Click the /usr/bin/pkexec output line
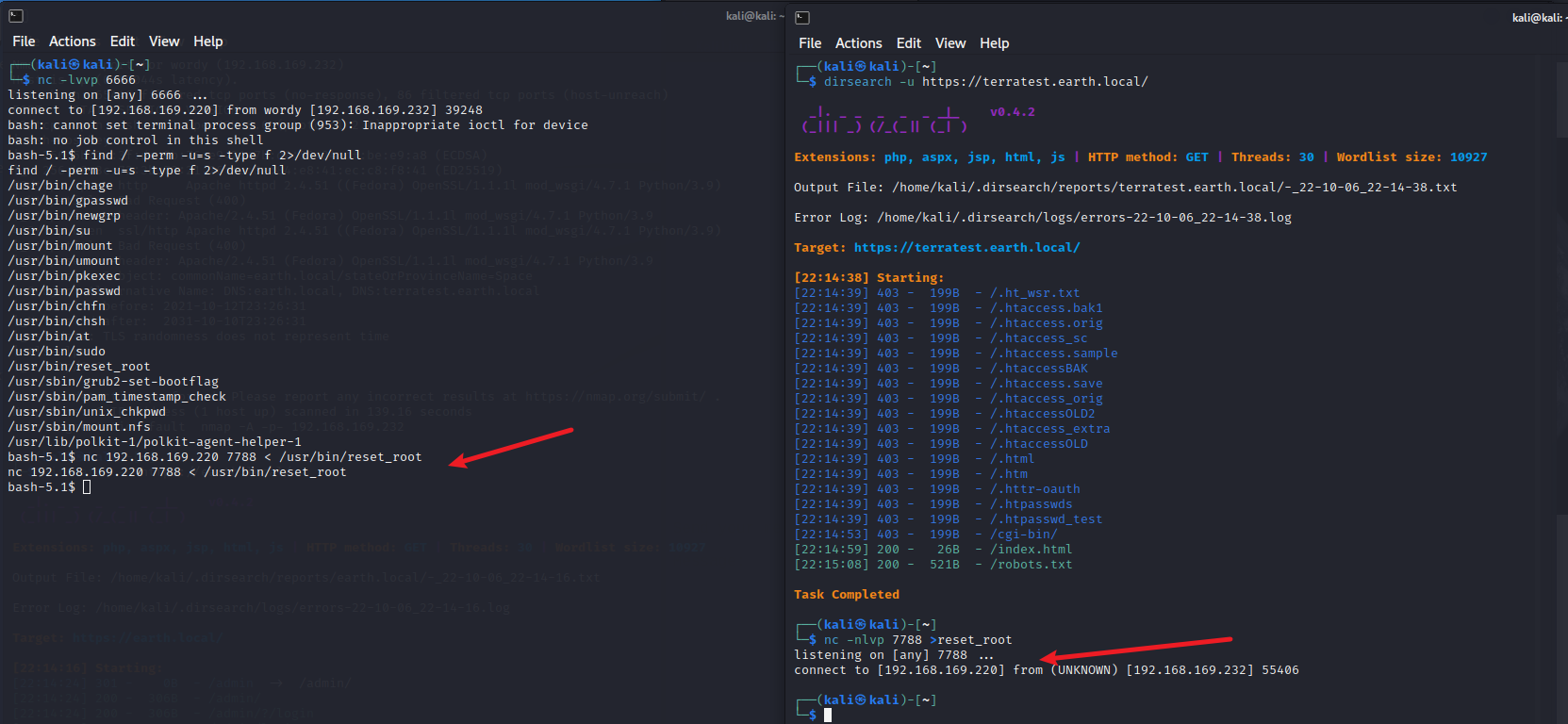1568x724 pixels. (64, 276)
